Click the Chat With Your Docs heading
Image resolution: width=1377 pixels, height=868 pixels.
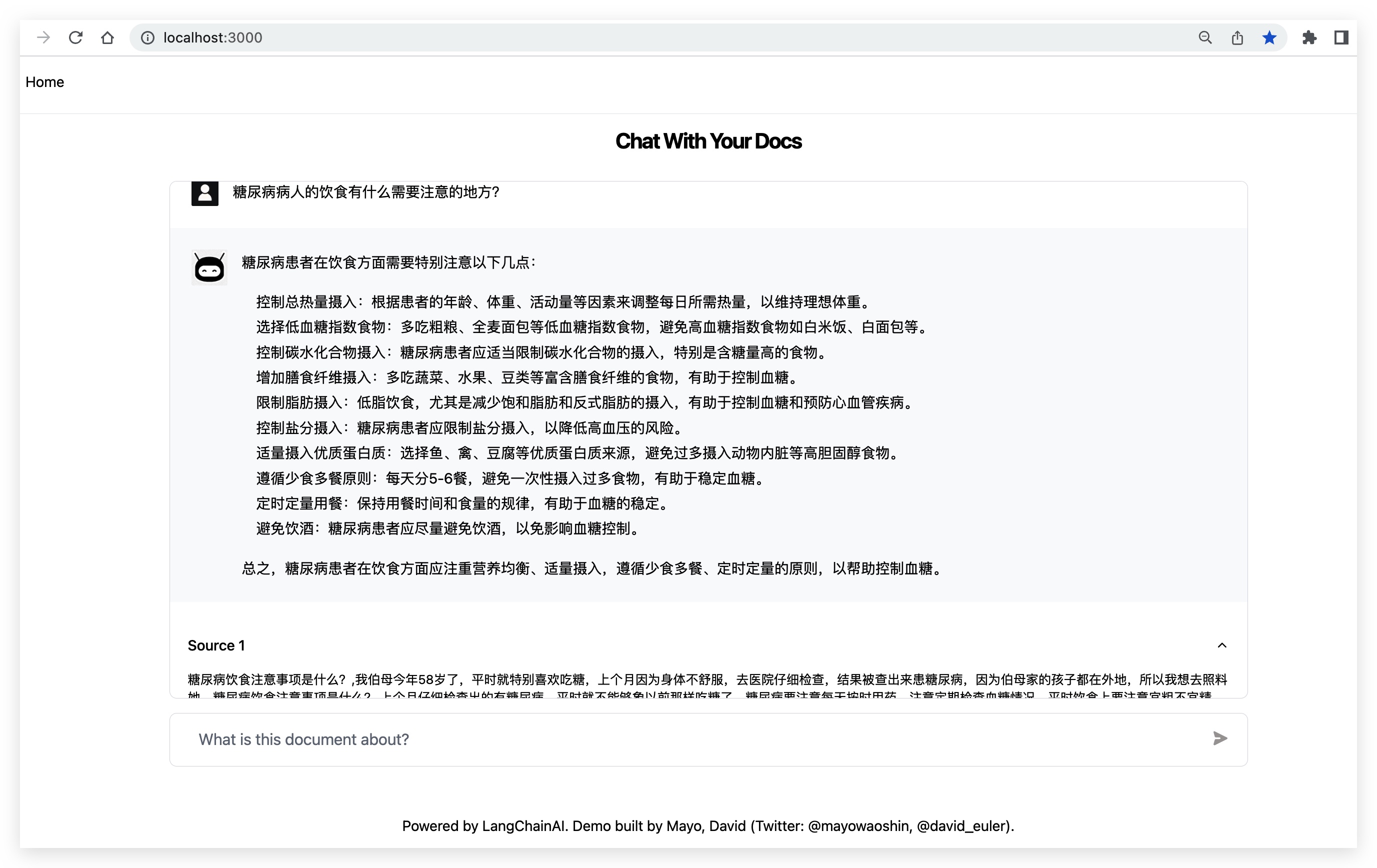(x=708, y=141)
